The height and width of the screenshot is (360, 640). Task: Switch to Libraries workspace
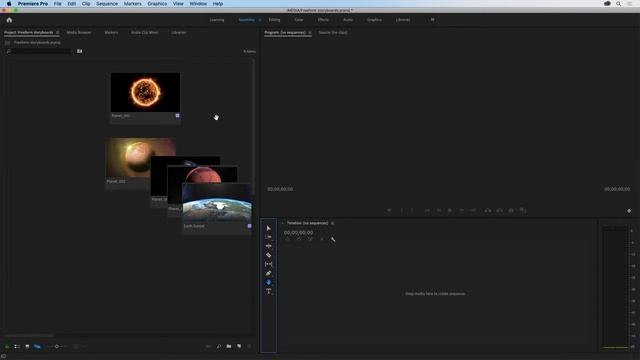click(403, 20)
